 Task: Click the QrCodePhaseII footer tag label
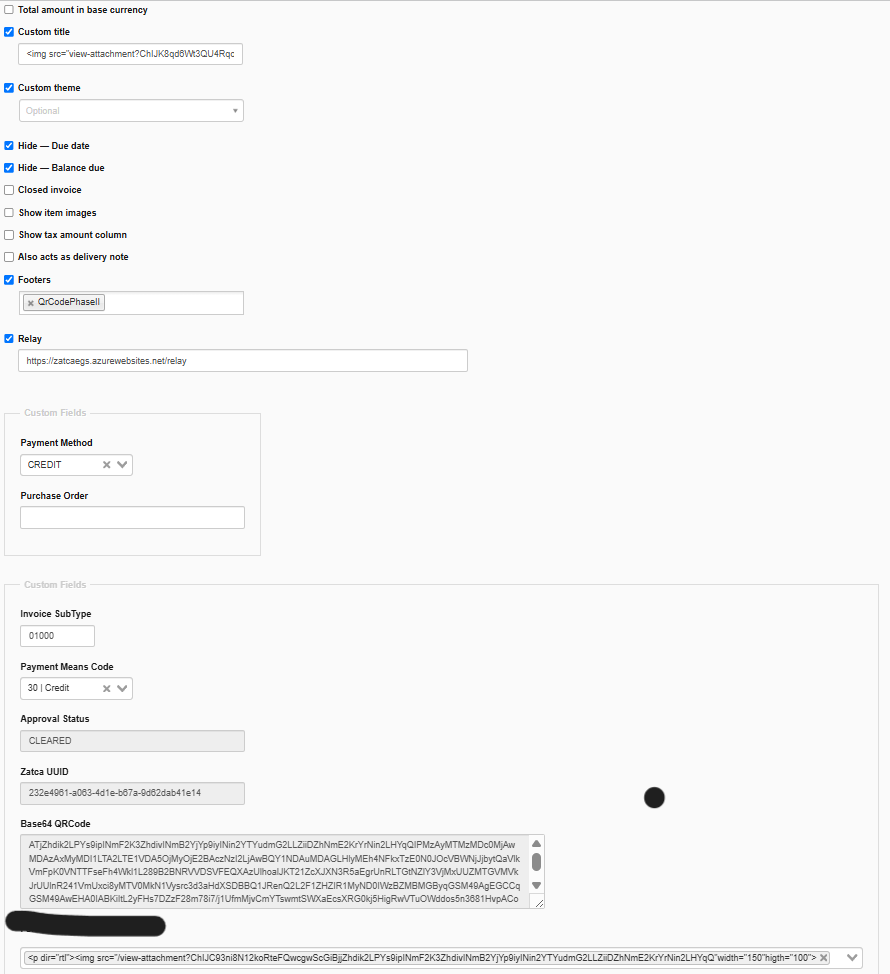coord(69,302)
